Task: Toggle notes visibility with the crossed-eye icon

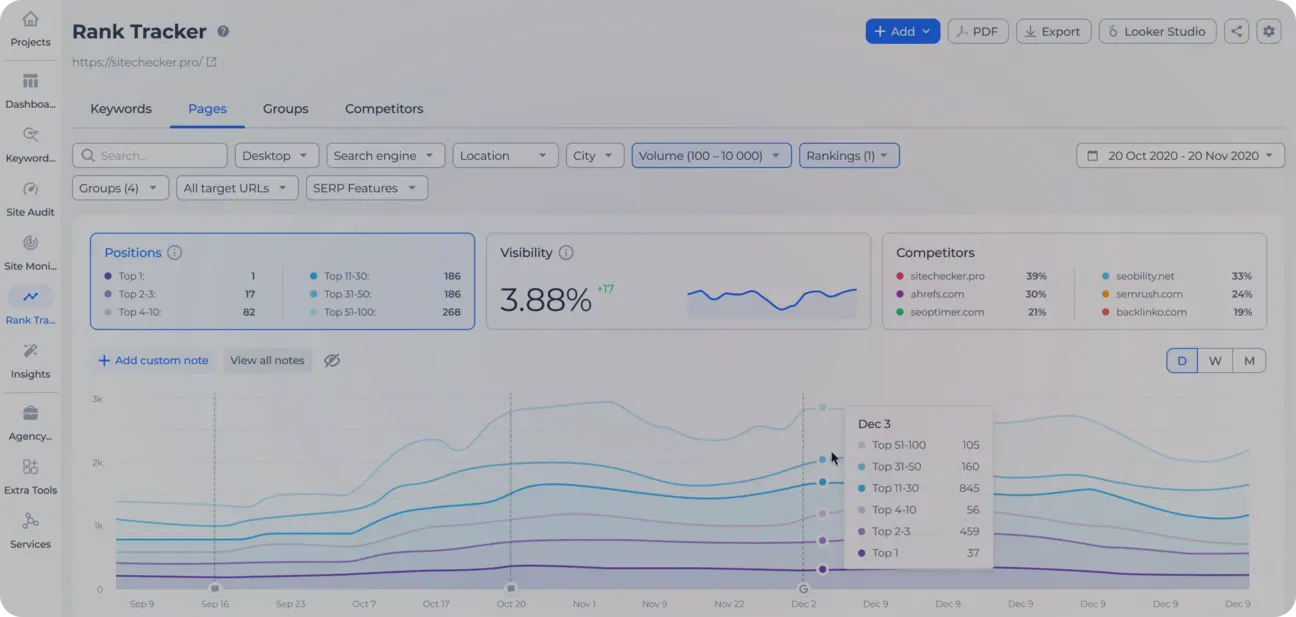Action: coord(332,360)
